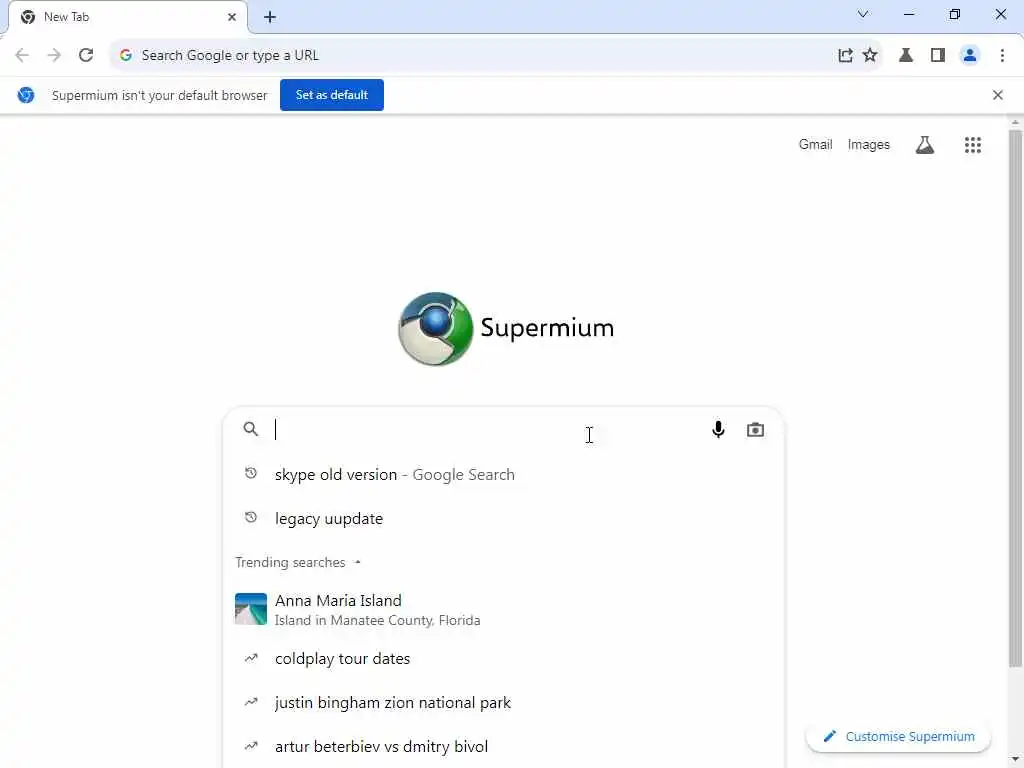Choose justin bingham zion national park
1024x768 pixels.
503,703
